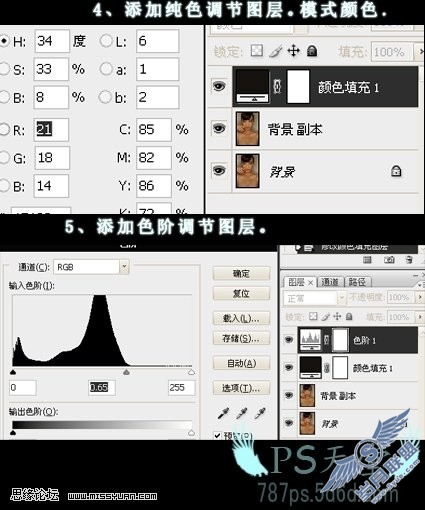
Task: Click create new document from state icon
Action: 367,260
